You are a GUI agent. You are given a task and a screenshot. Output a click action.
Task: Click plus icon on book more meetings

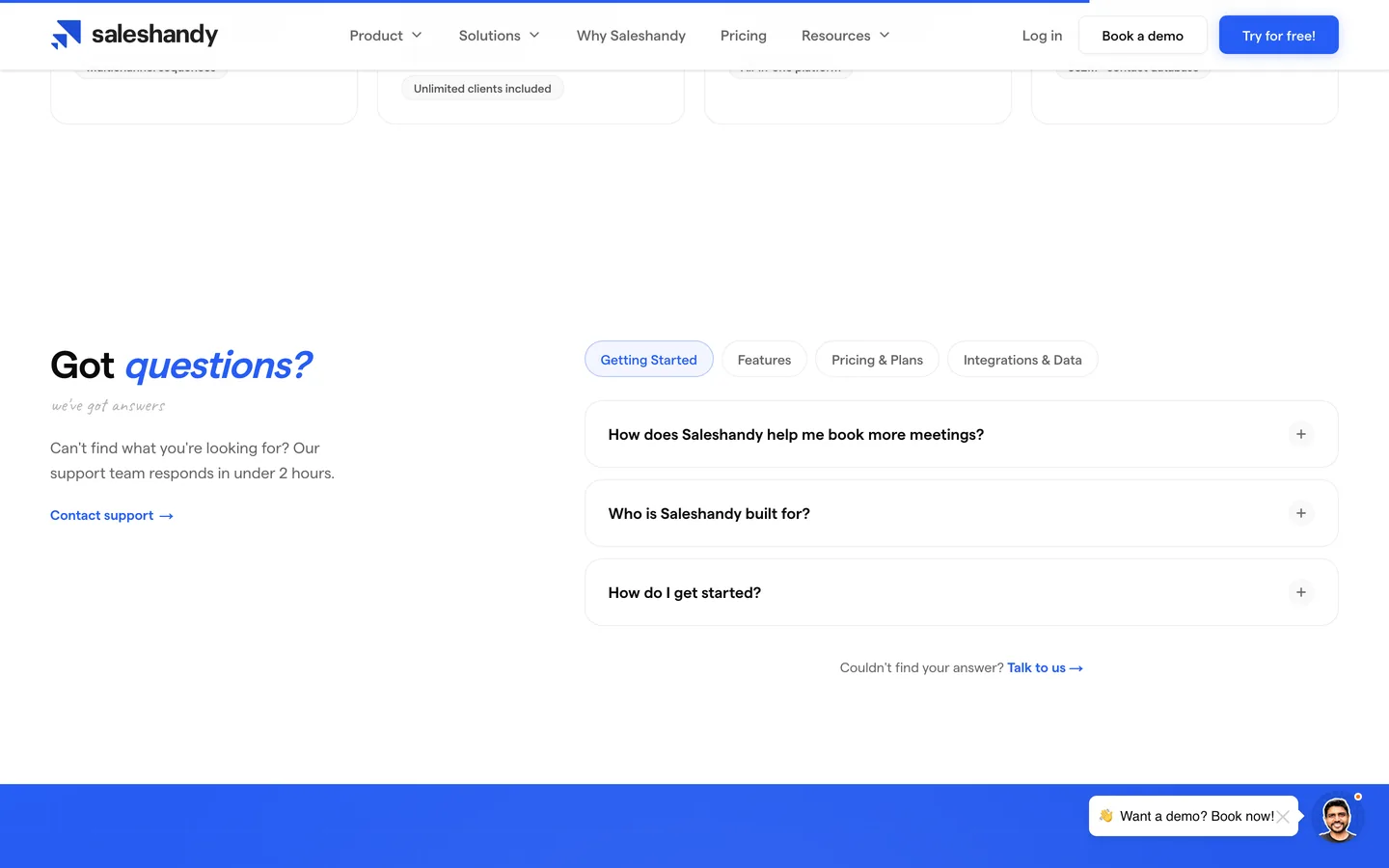(1301, 435)
